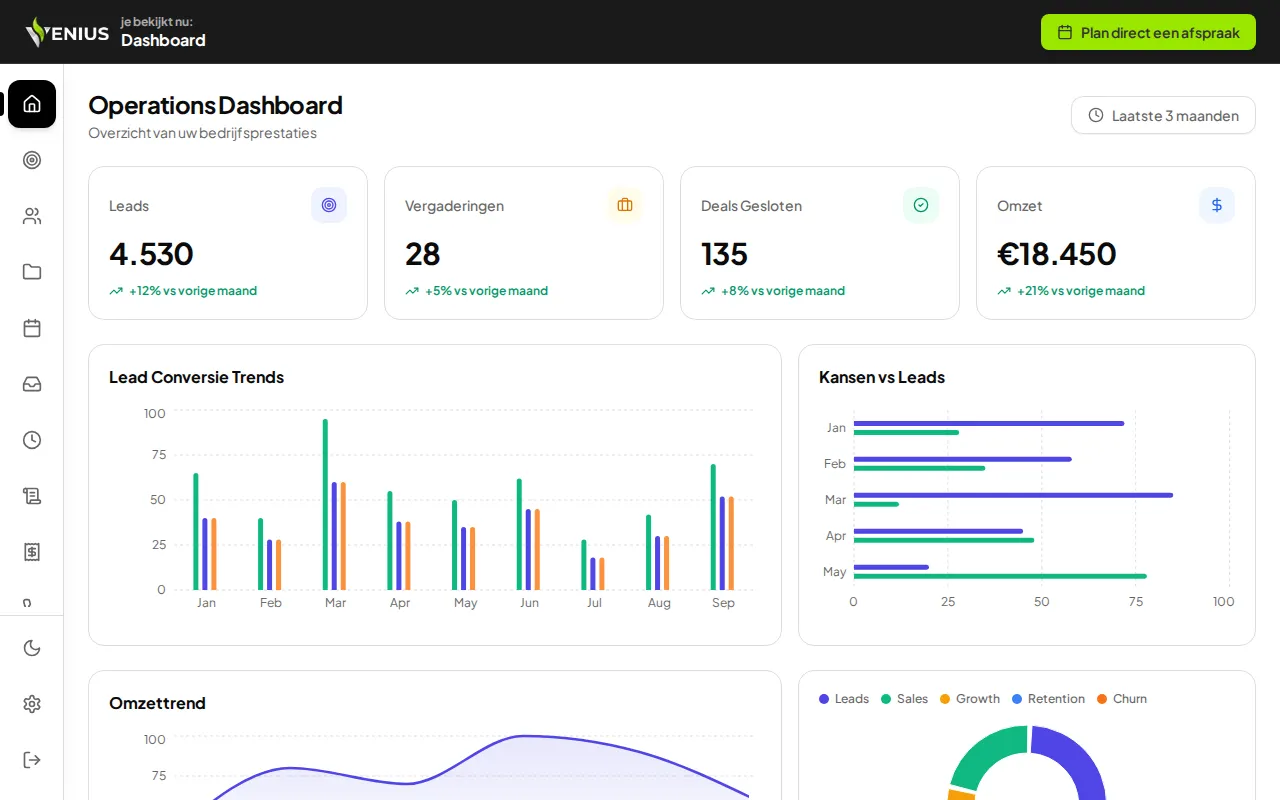This screenshot has width=1280, height=800.
Task: Click the 28 Vergaderingen value
Action: (423, 253)
